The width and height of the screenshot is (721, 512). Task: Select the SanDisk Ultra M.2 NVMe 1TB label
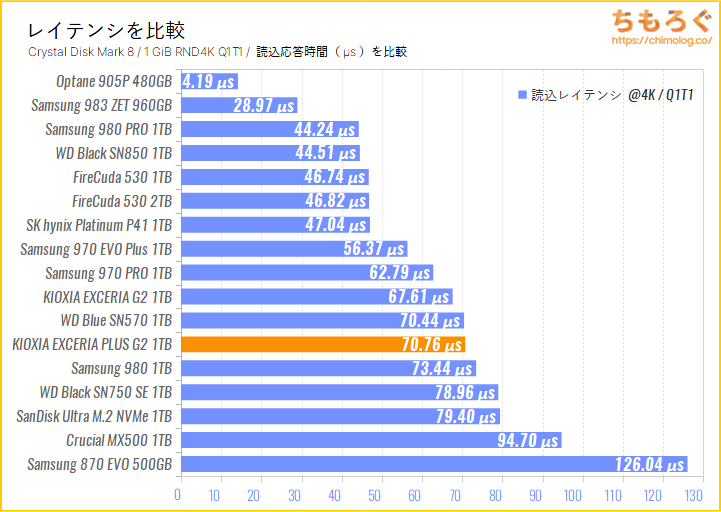click(94, 416)
